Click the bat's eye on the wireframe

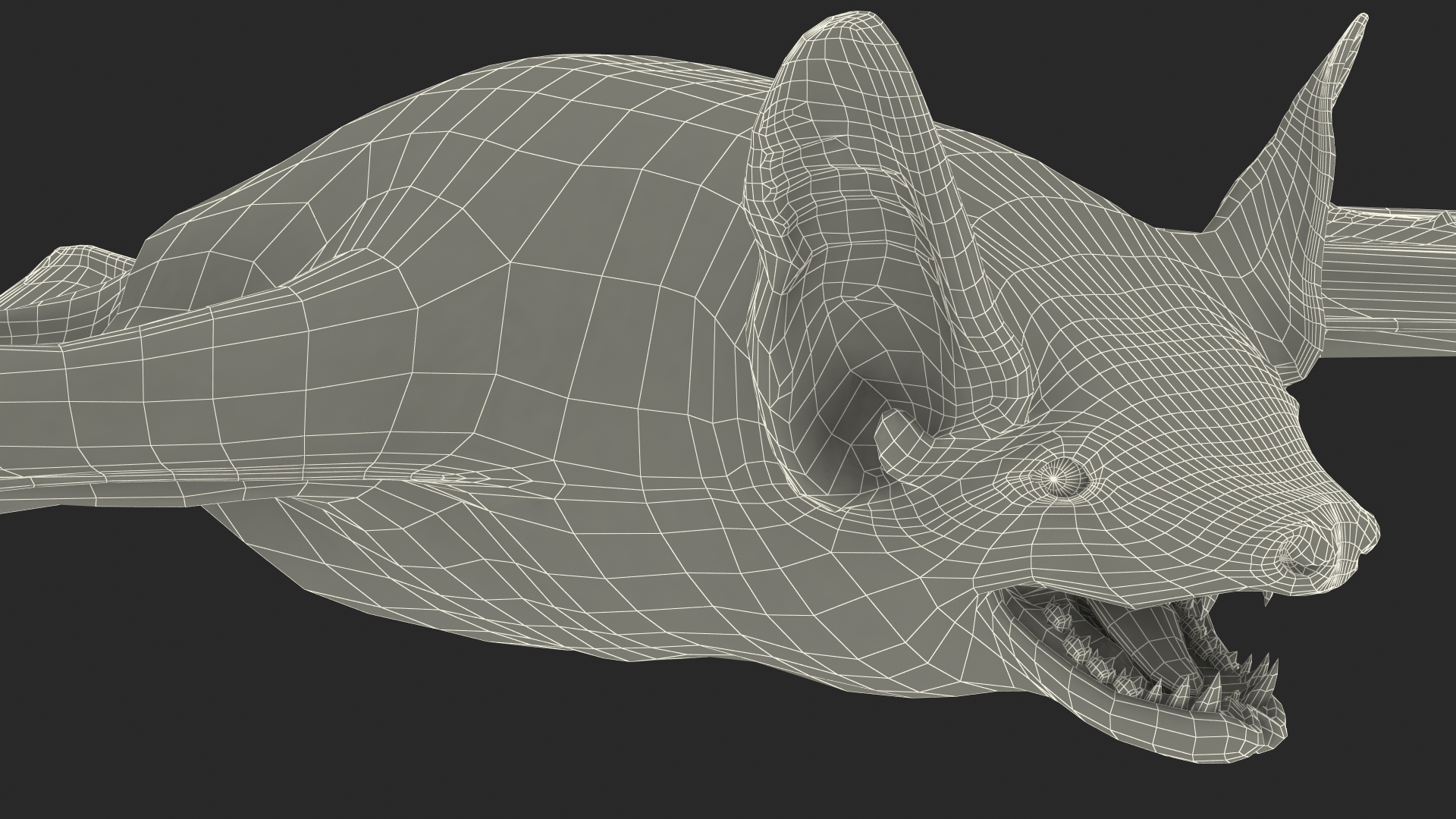click(x=1055, y=479)
